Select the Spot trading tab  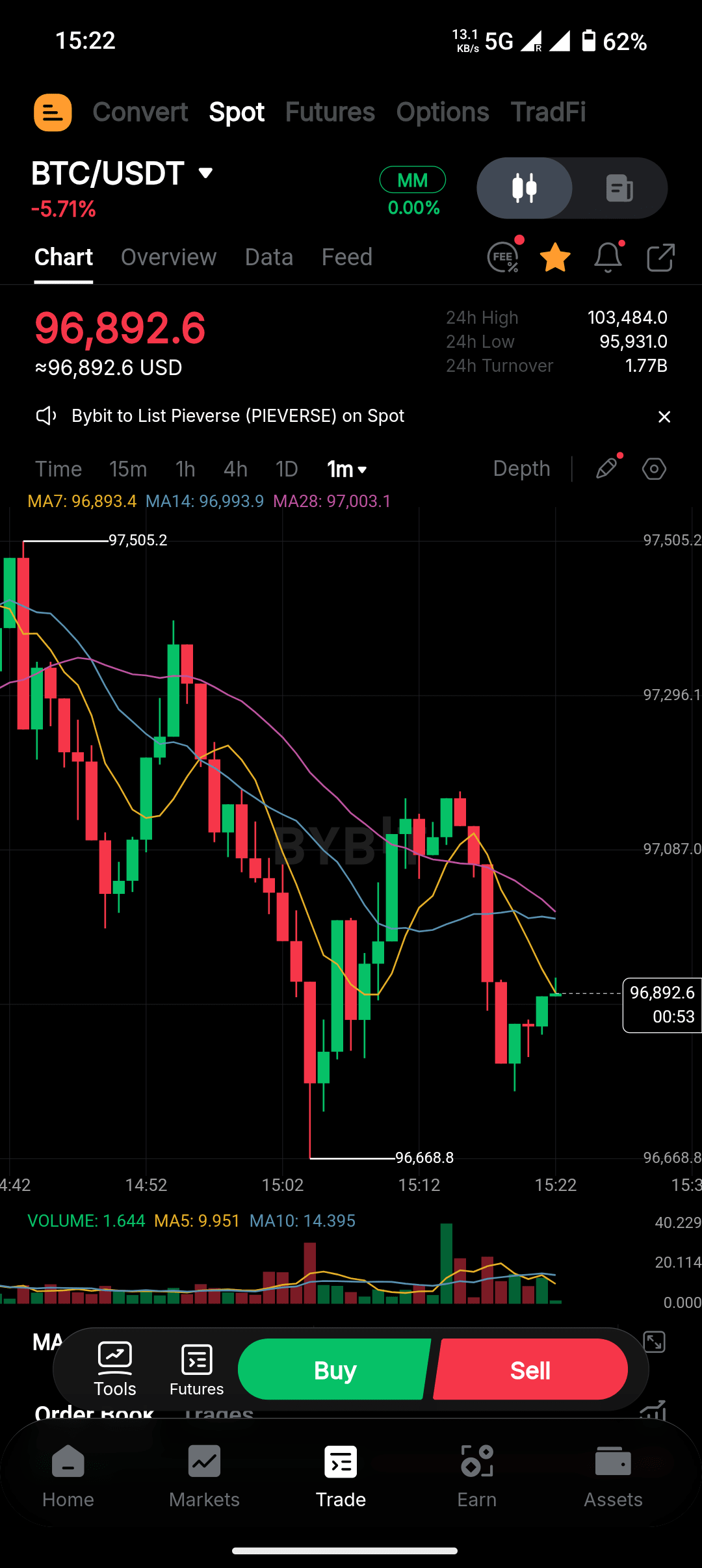click(x=237, y=112)
